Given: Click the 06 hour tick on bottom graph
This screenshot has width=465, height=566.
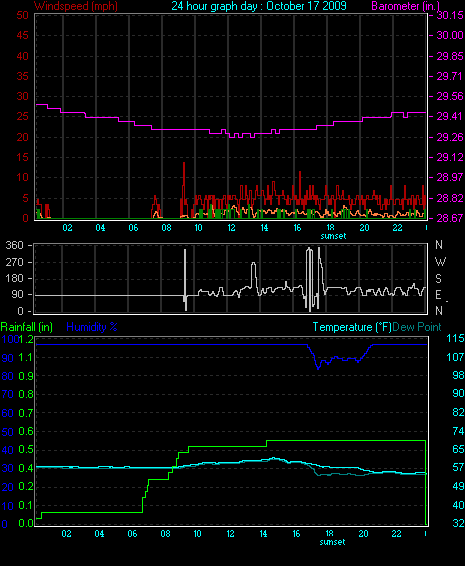Looking at the screenshot, I should click(132, 534).
